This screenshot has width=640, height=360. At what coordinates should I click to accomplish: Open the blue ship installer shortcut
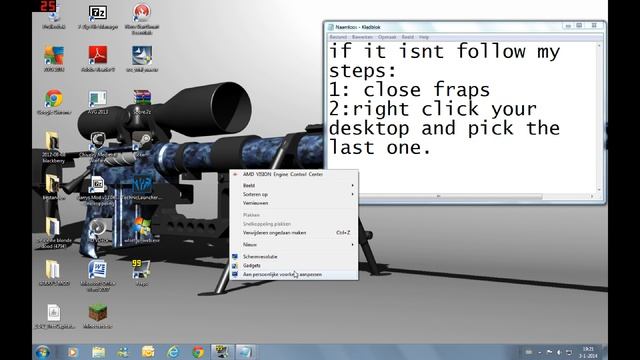pos(142,58)
